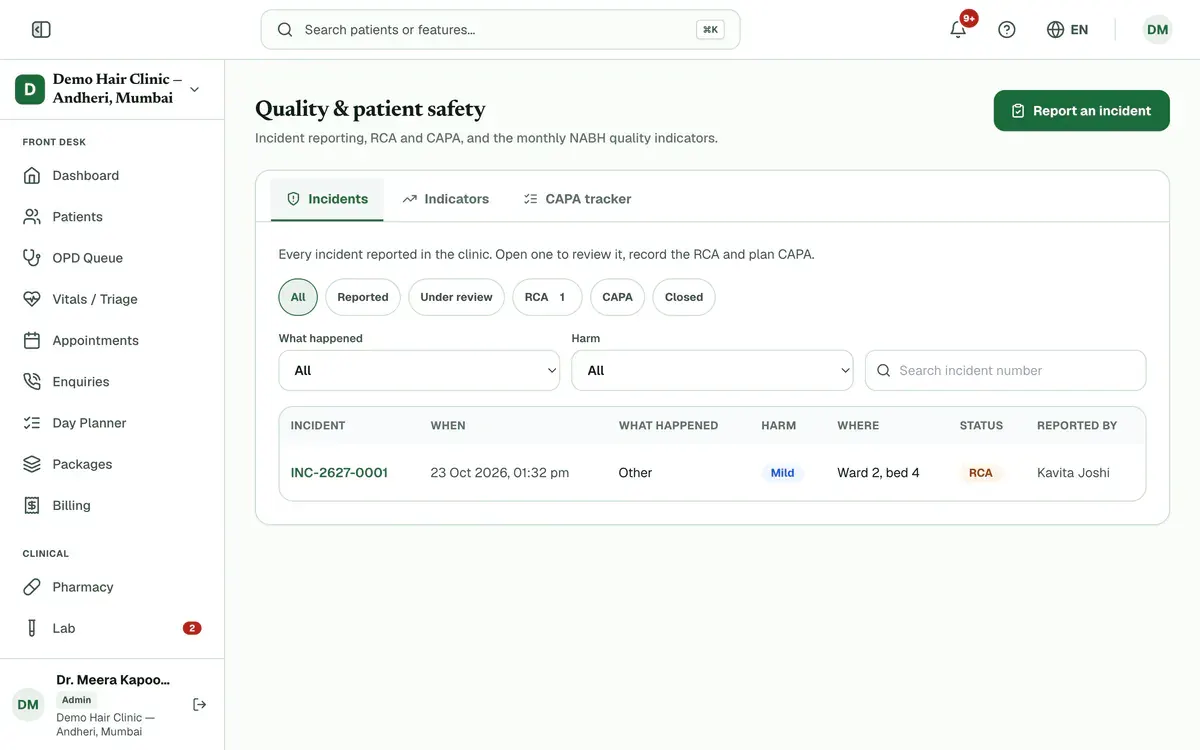Click Report an incident button
Viewport: 1200px width, 750px height.
1081,111
